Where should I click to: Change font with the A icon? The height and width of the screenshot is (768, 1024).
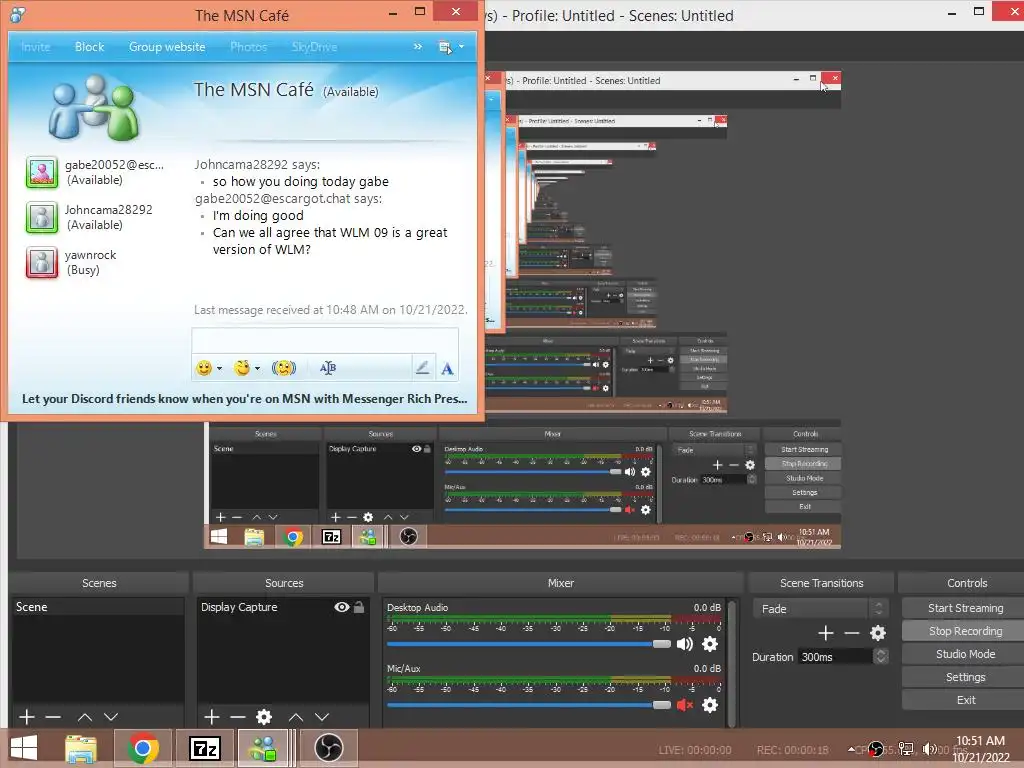447,369
